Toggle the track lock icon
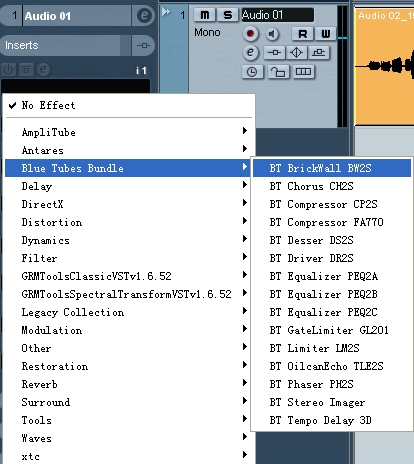414x464 pixels. pos(278,72)
